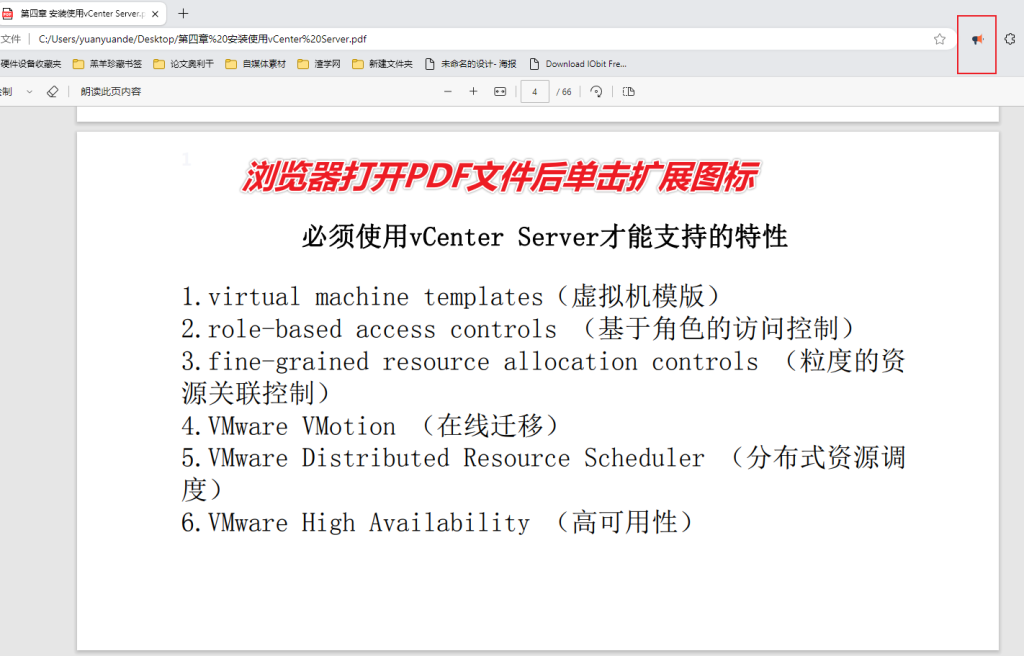The image size is (1024, 656).
Task: Bookmark this page with the star icon
Action: pos(939,39)
